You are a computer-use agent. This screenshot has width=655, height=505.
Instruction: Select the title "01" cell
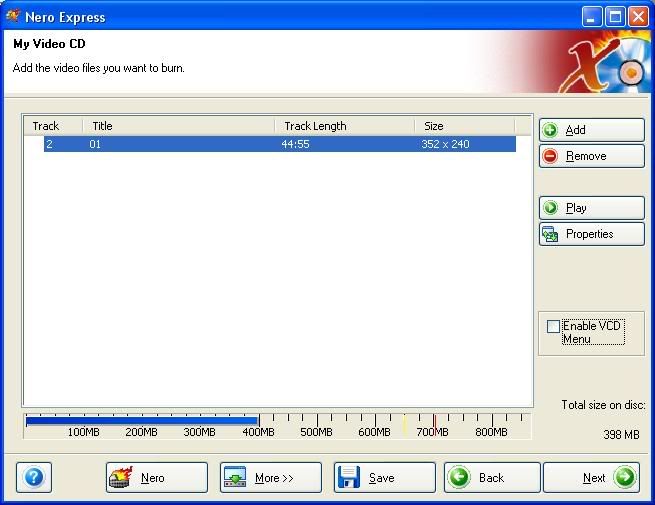coord(95,144)
